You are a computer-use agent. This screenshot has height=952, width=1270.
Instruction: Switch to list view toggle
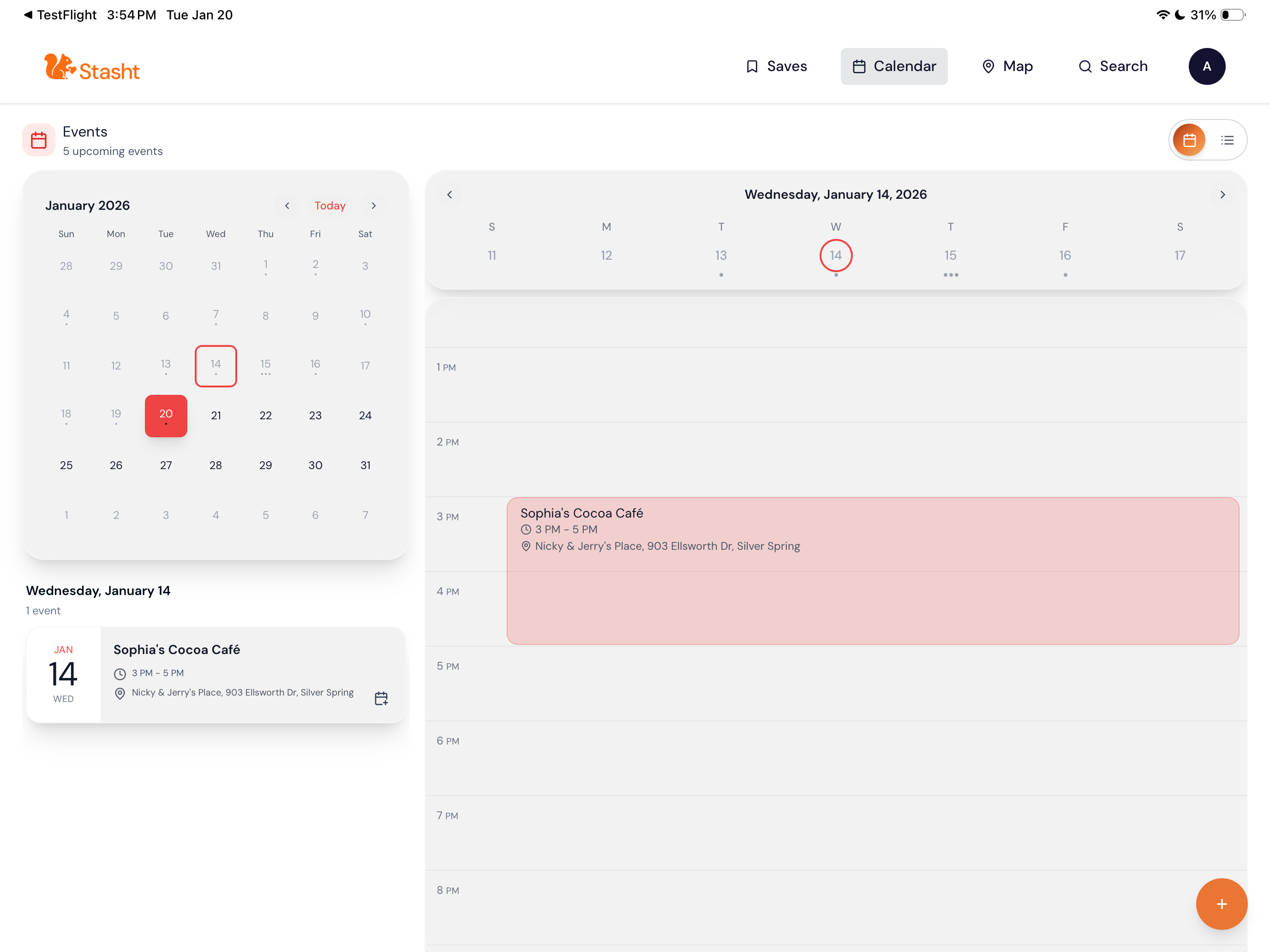point(1227,140)
